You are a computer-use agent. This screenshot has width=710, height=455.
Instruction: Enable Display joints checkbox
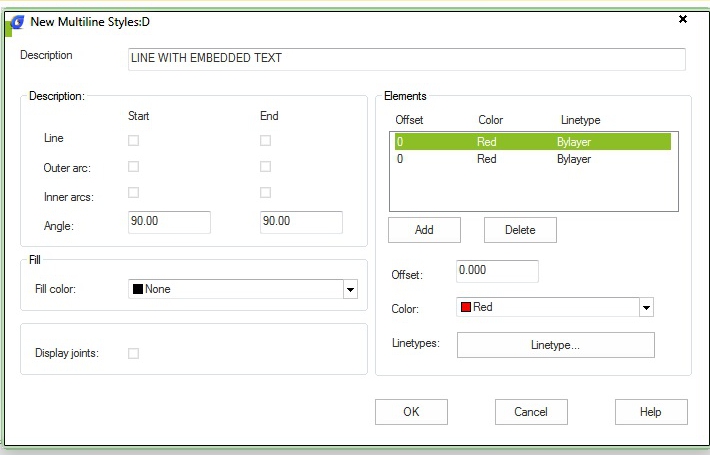[x=133, y=353]
